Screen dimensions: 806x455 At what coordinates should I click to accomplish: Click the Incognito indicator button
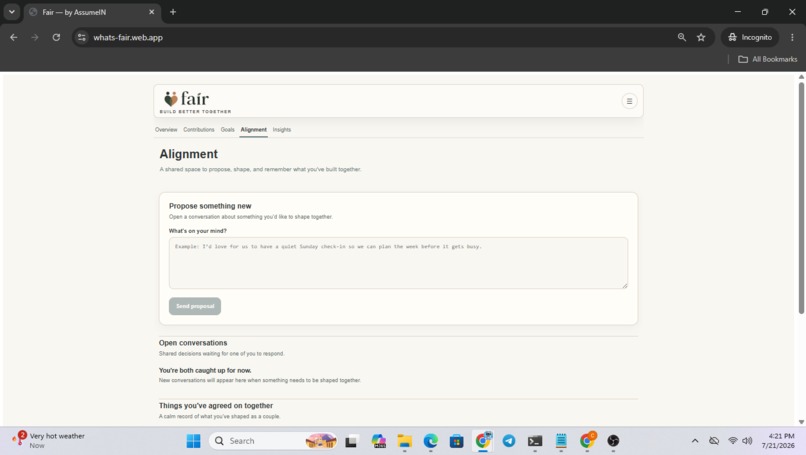click(x=750, y=38)
